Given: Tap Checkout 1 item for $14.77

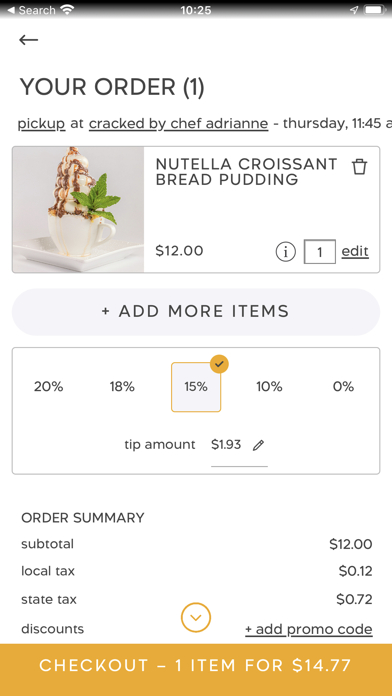Looking at the screenshot, I should pyautogui.click(x=196, y=666).
